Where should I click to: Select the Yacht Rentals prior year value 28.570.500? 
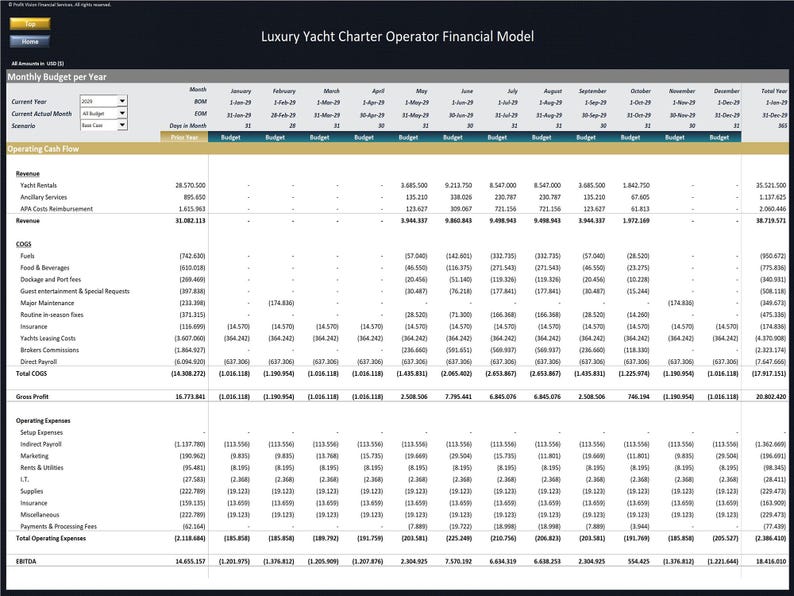(190, 185)
